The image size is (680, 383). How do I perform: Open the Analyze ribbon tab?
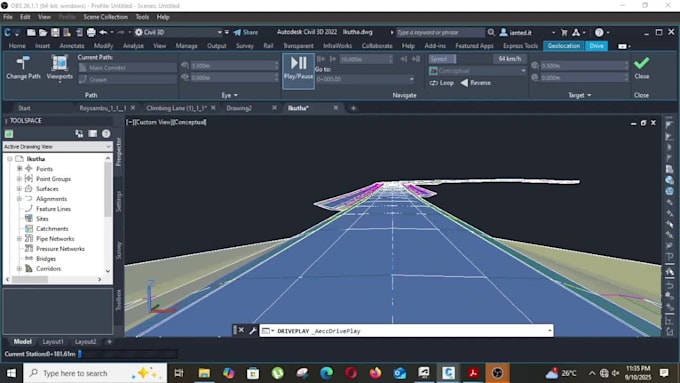point(133,46)
